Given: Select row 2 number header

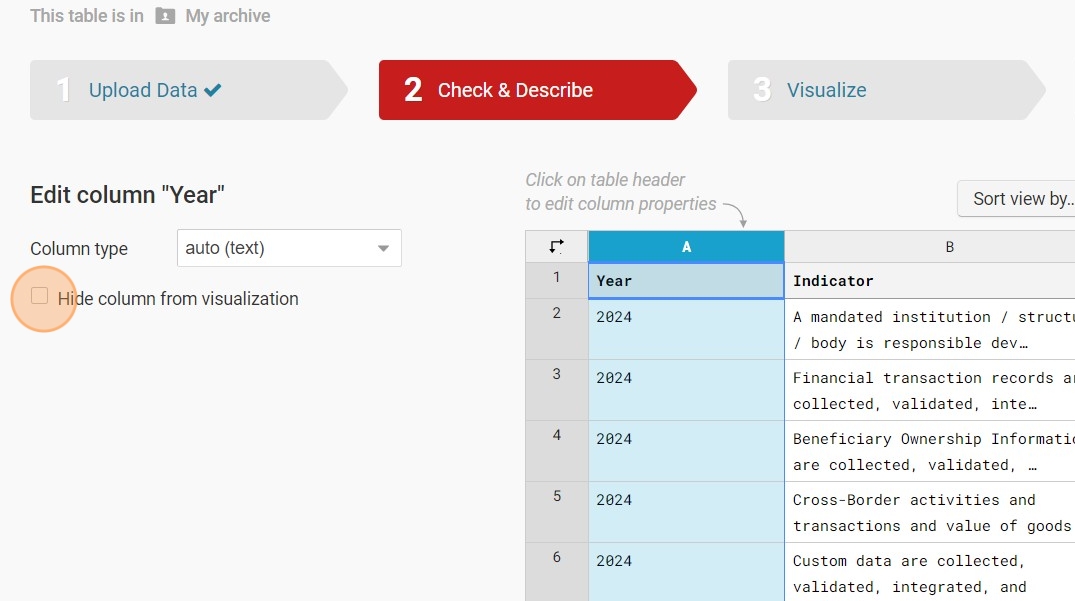Looking at the screenshot, I should tap(557, 314).
